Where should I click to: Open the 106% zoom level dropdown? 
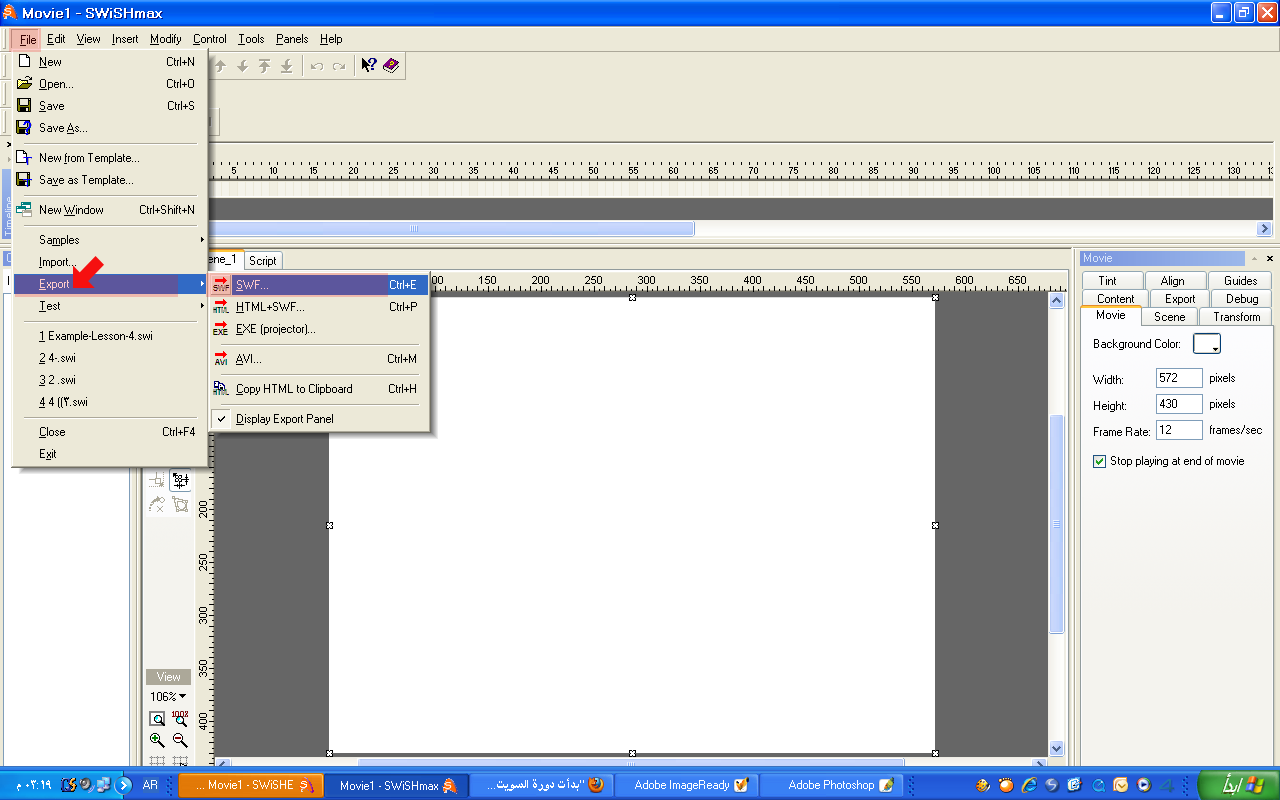click(x=168, y=696)
